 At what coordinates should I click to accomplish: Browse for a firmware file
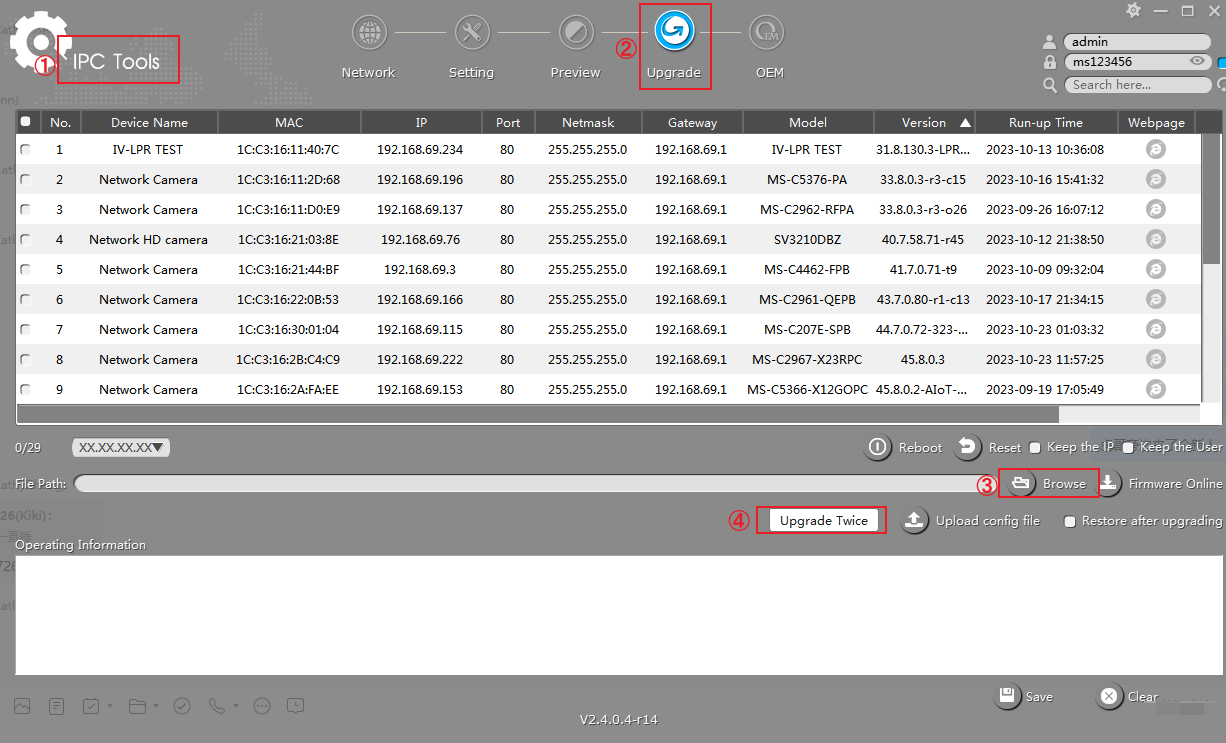click(1049, 483)
